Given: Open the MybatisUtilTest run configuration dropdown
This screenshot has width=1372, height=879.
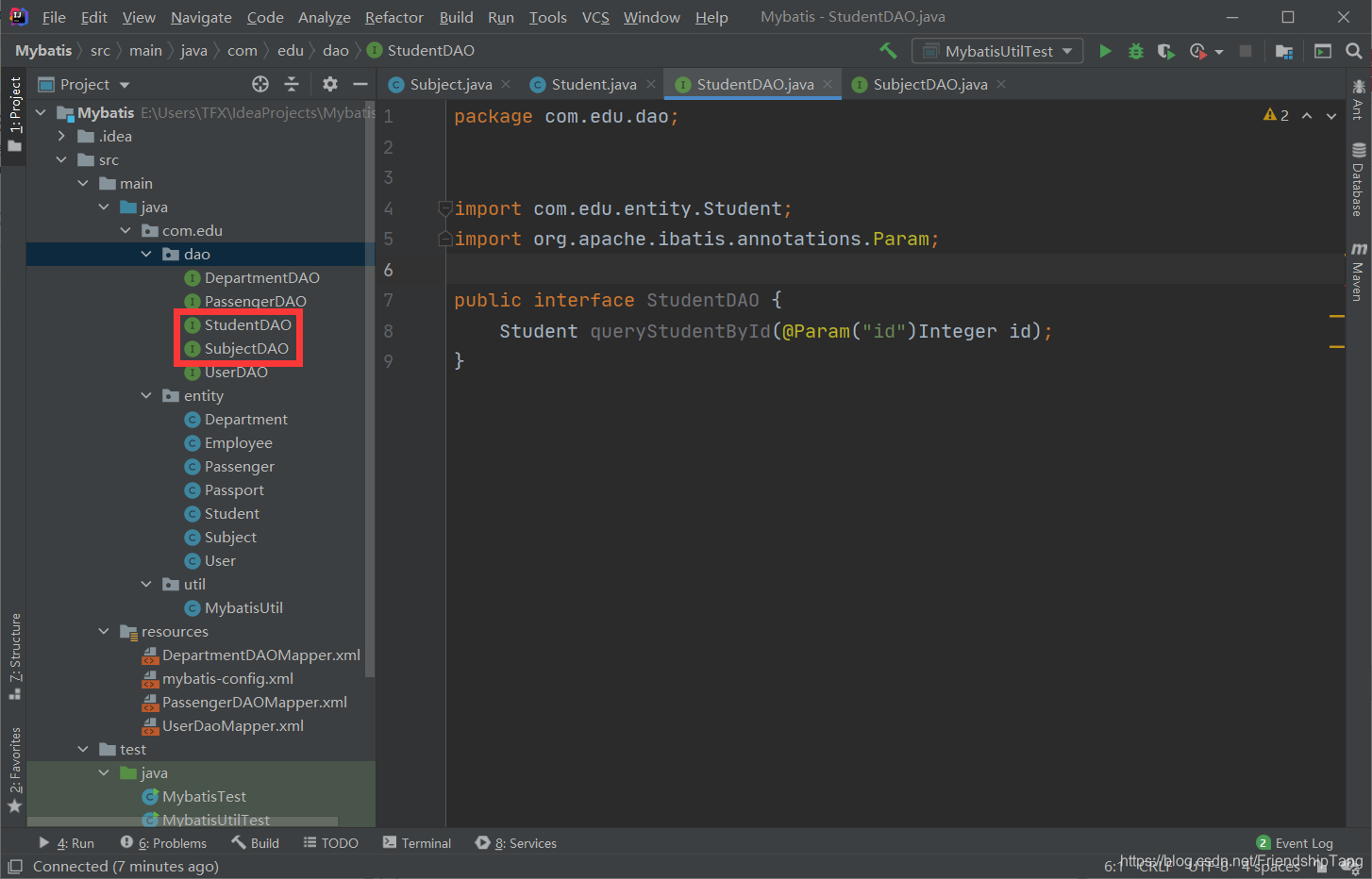Looking at the screenshot, I should point(997,51).
